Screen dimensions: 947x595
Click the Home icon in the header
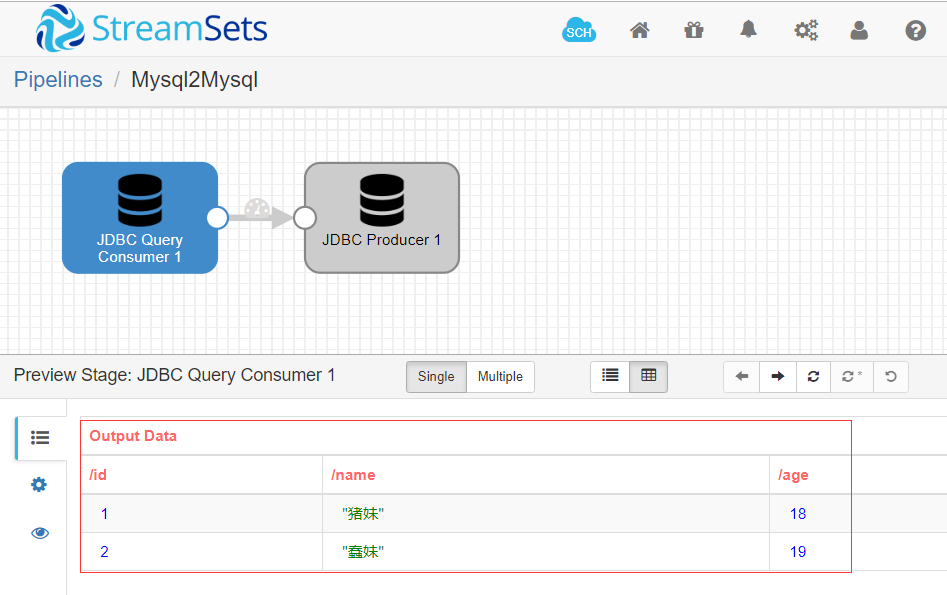coord(639,30)
